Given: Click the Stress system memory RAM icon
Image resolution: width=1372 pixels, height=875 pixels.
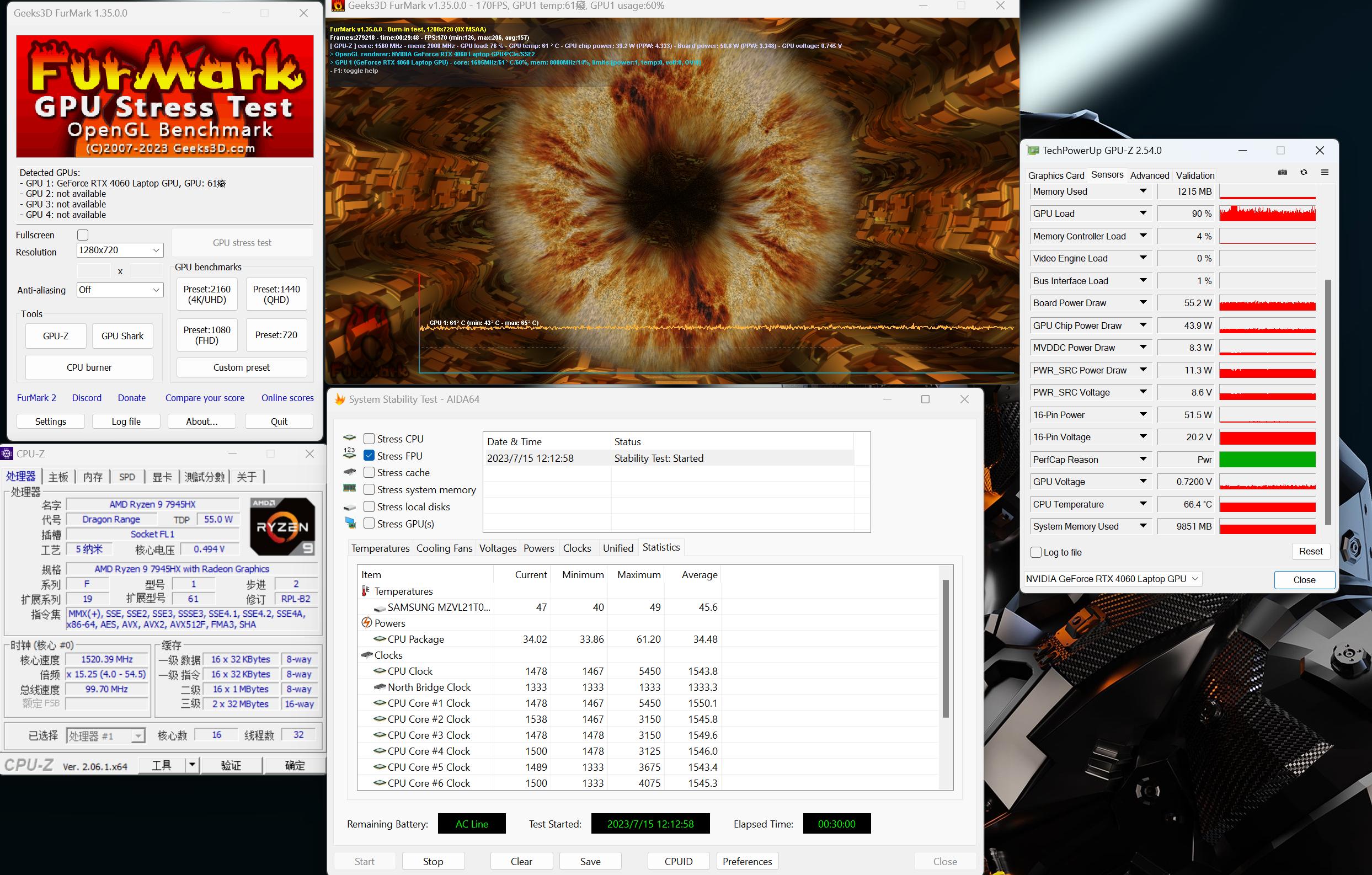Looking at the screenshot, I should click(x=350, y=489).
